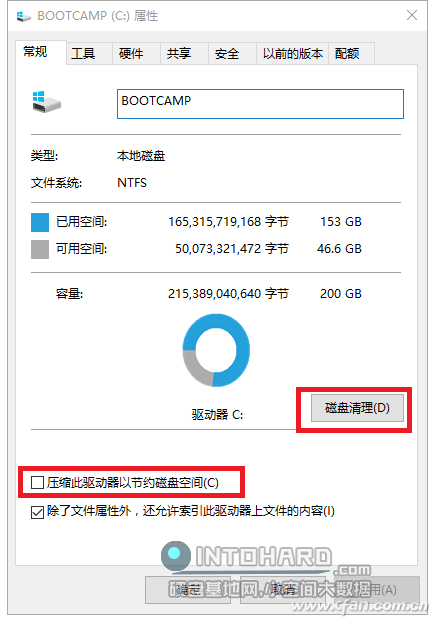Click the blue used-space color swatch

point(40,222)
